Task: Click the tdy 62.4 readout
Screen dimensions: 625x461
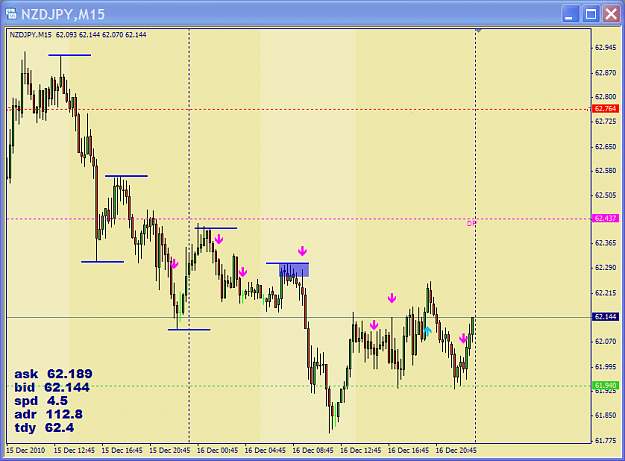Action: 44,428
